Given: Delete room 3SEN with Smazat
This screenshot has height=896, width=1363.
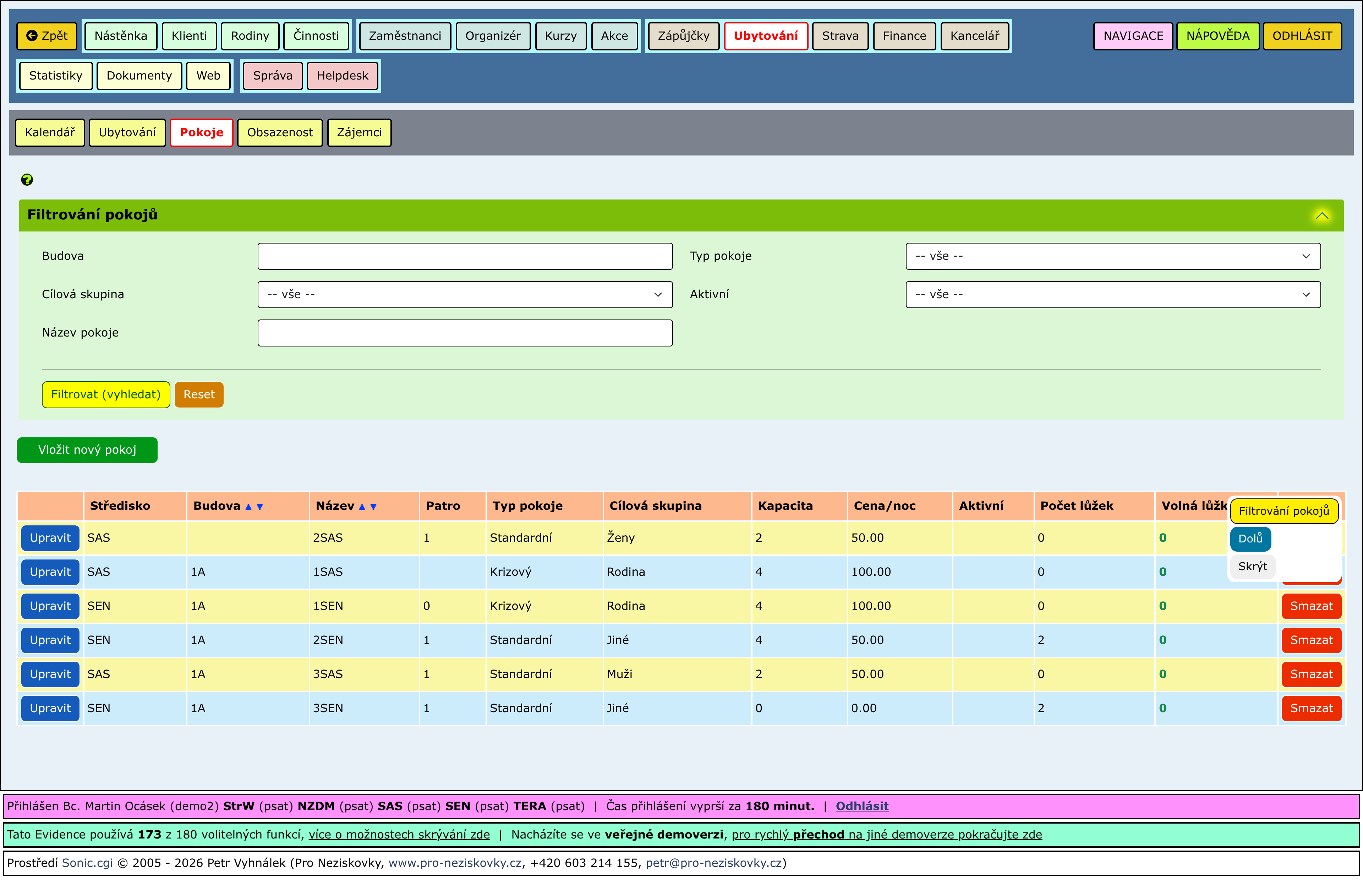Looking at the screenshot, I should click(x=1311, y=708).
